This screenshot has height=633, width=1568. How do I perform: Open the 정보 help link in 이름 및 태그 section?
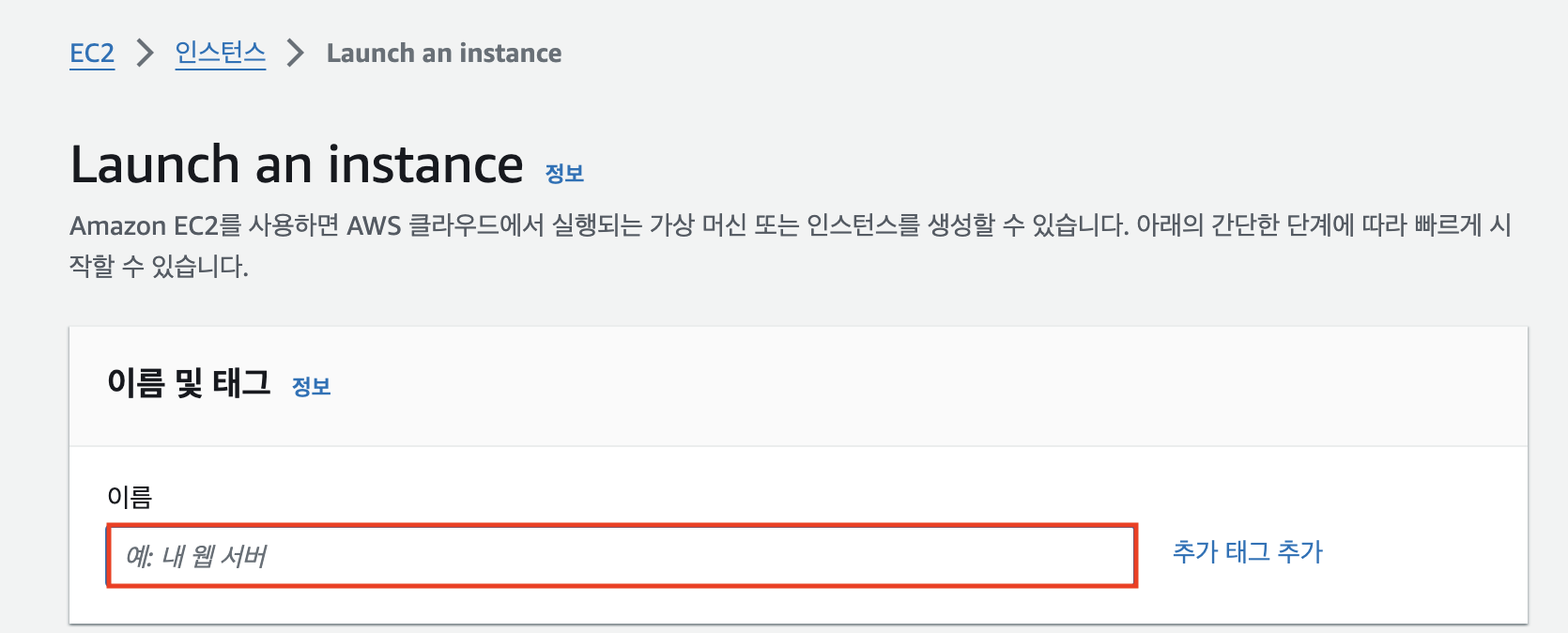click(312, 386)
